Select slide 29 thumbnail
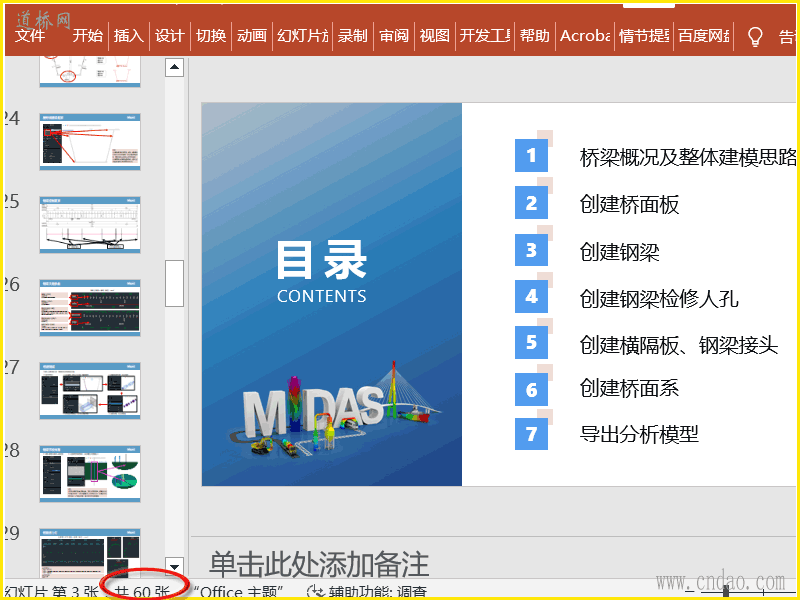The width and height of the screenshot is (800, 600). (x=90, y=553)
